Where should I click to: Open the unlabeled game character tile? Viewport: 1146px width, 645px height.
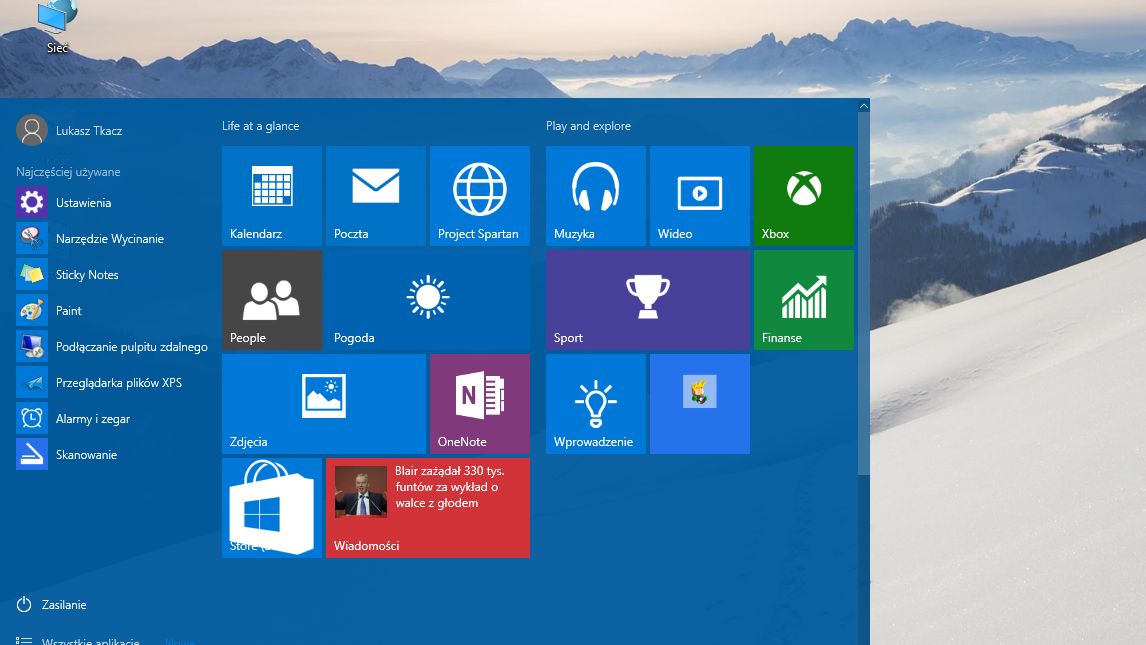[x=699, y=404]
